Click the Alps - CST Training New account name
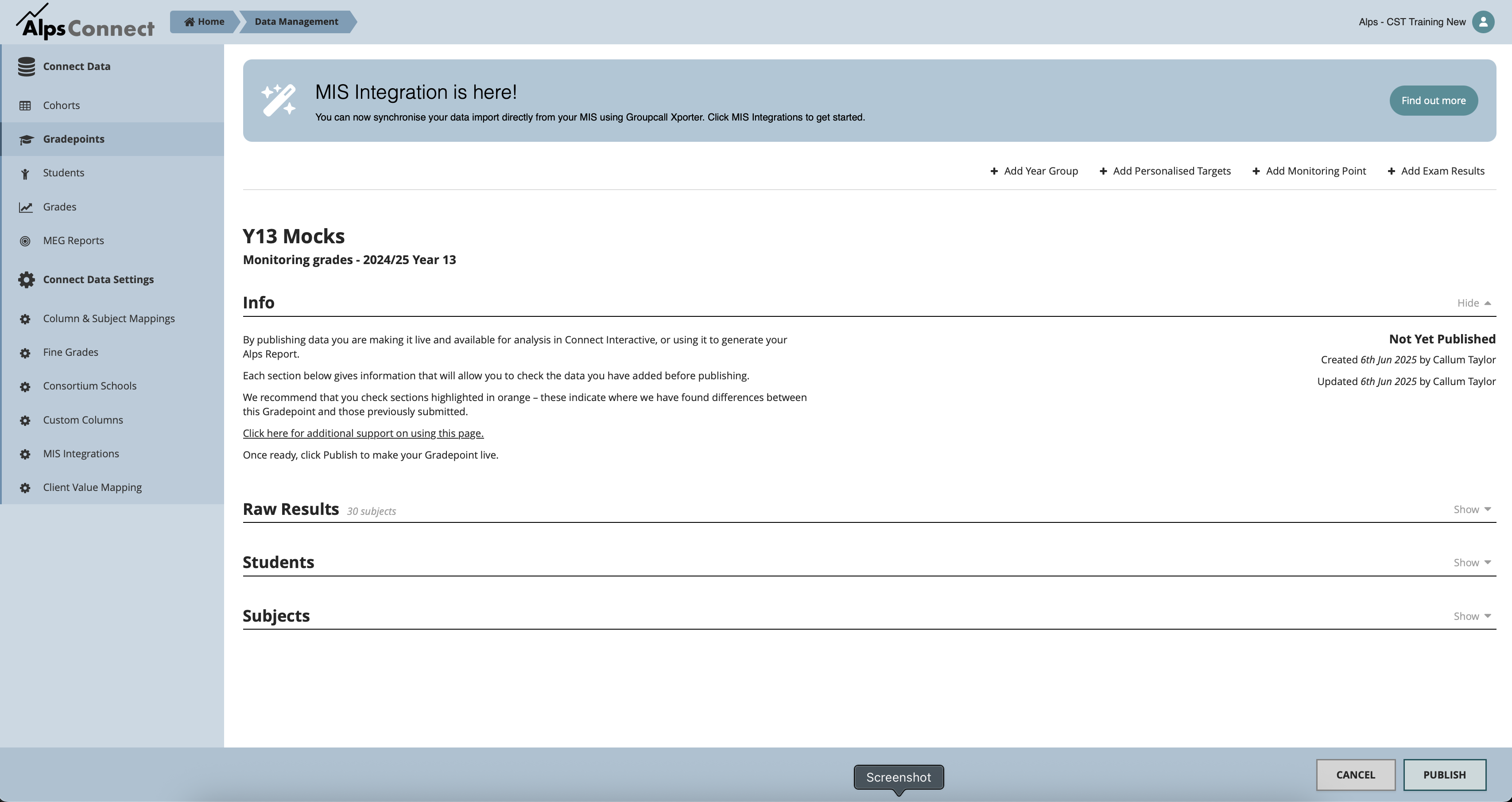Screen dimensions: 1512x802 [x=1411, y=22]
